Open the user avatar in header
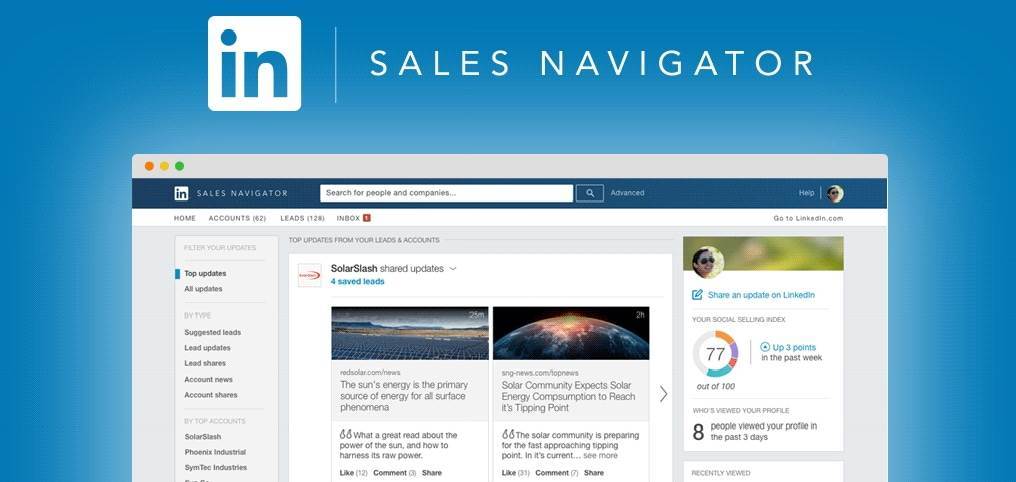The width and height of the screenshot is (1016, 482). click(835, 193)
